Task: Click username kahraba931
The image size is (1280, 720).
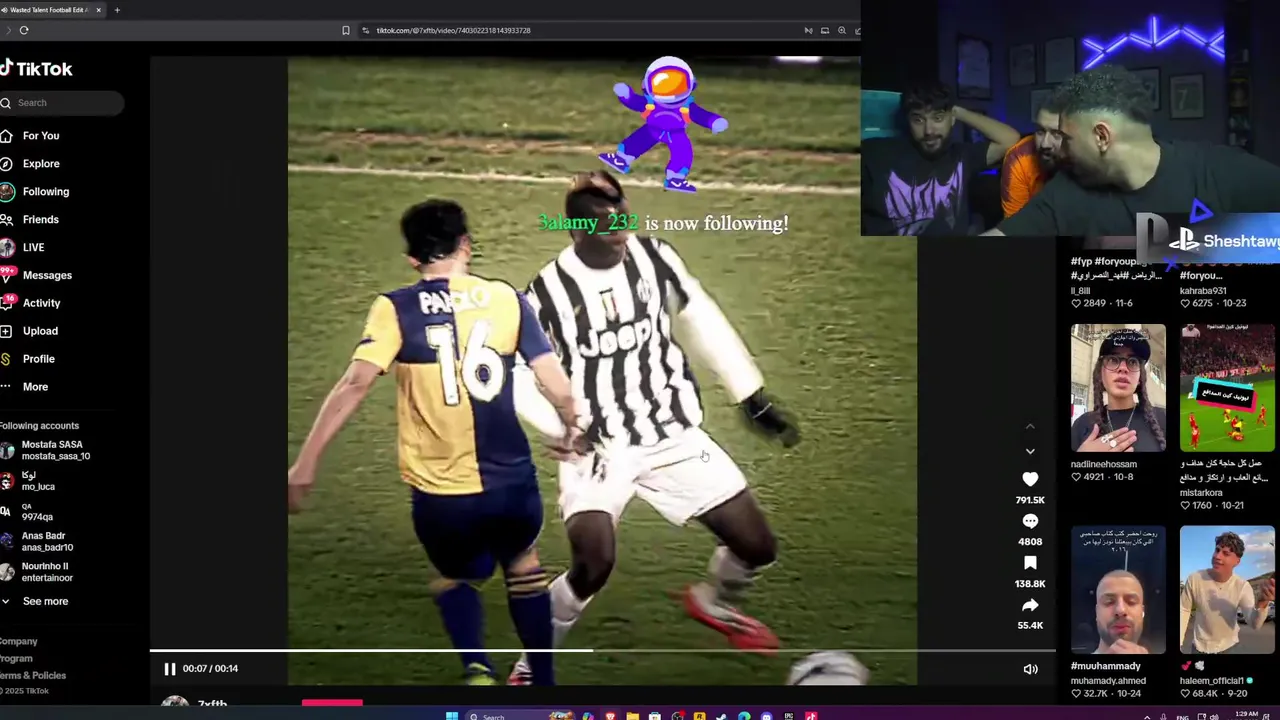Action: pos(1203,291)
